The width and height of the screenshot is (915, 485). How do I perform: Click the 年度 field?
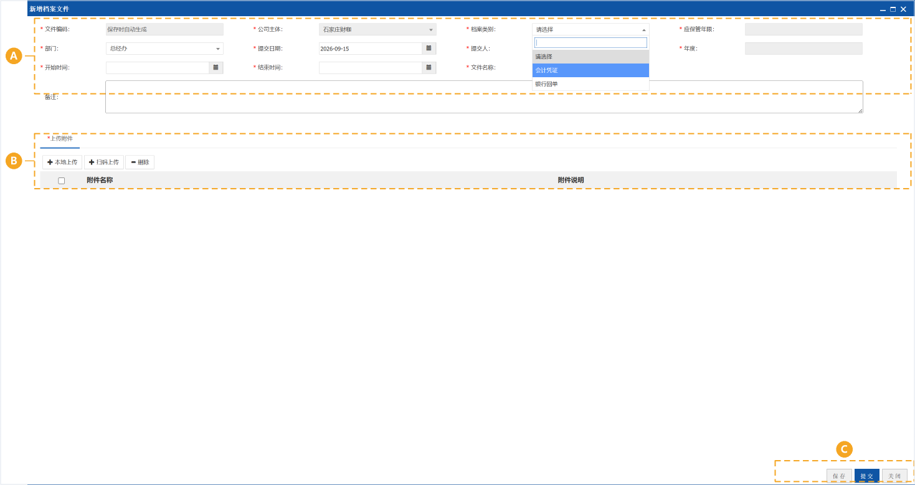(804, 48)
